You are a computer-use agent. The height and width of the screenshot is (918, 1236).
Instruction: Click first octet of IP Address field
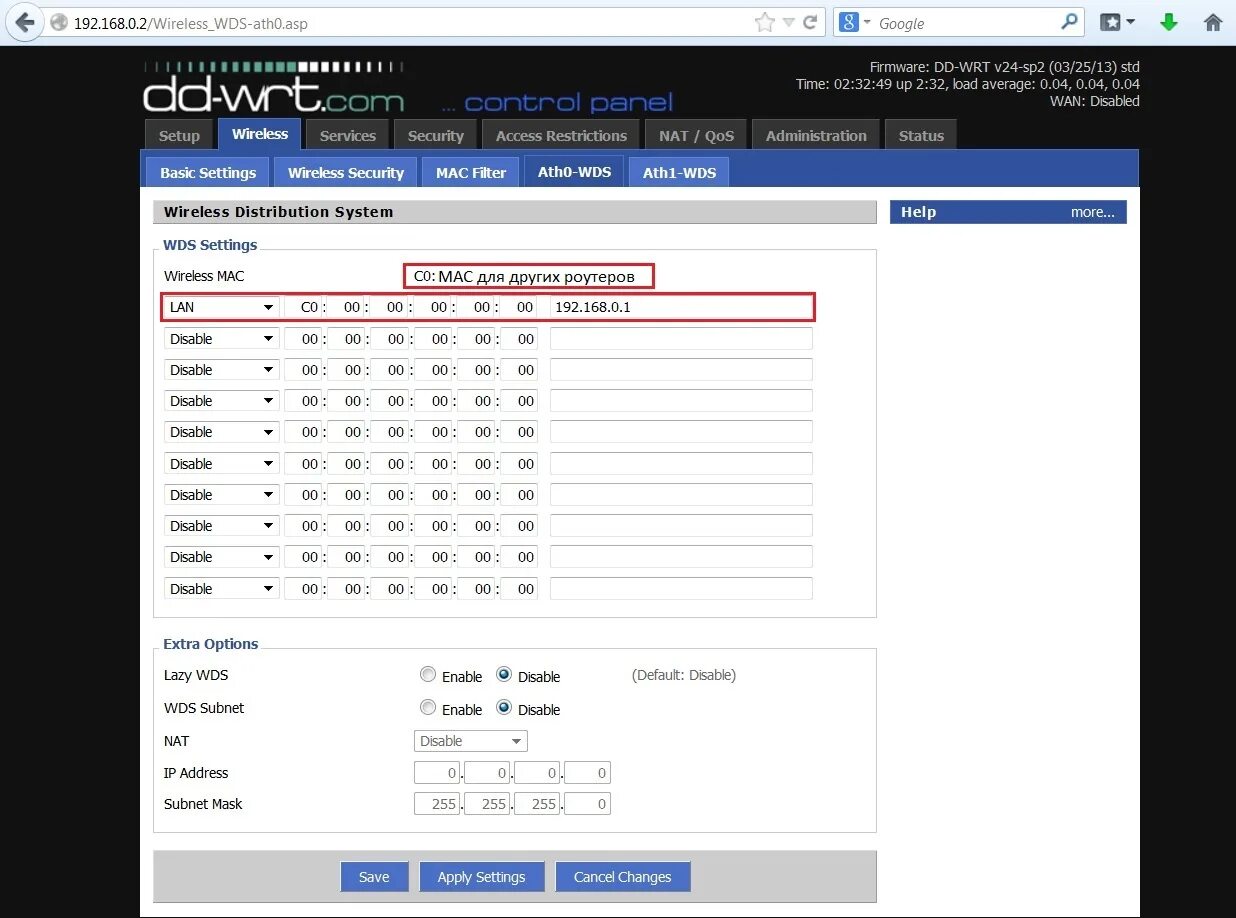[437, 773]
